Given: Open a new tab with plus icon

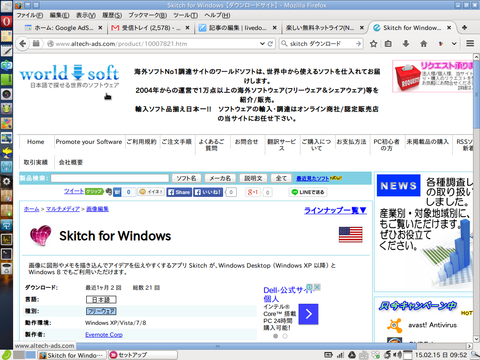Looking at the screenshot, I should (464, 28).
